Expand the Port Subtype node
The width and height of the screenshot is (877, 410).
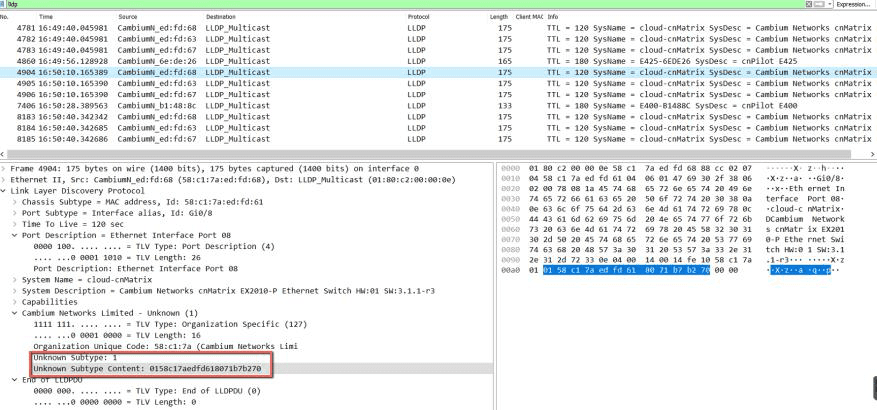(15, 213)
